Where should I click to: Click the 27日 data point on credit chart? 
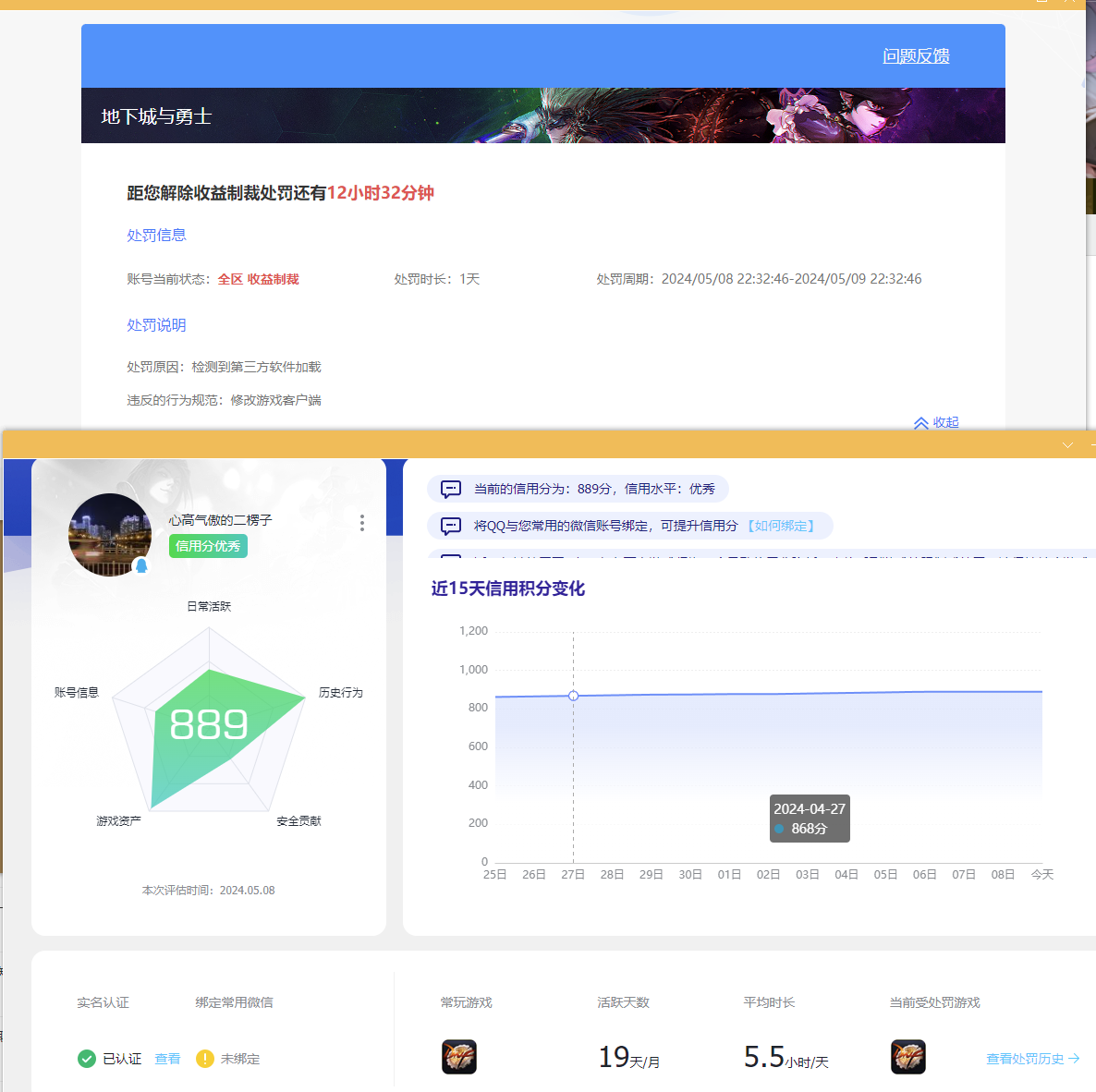pyautogui.click(x=573, y=696)
